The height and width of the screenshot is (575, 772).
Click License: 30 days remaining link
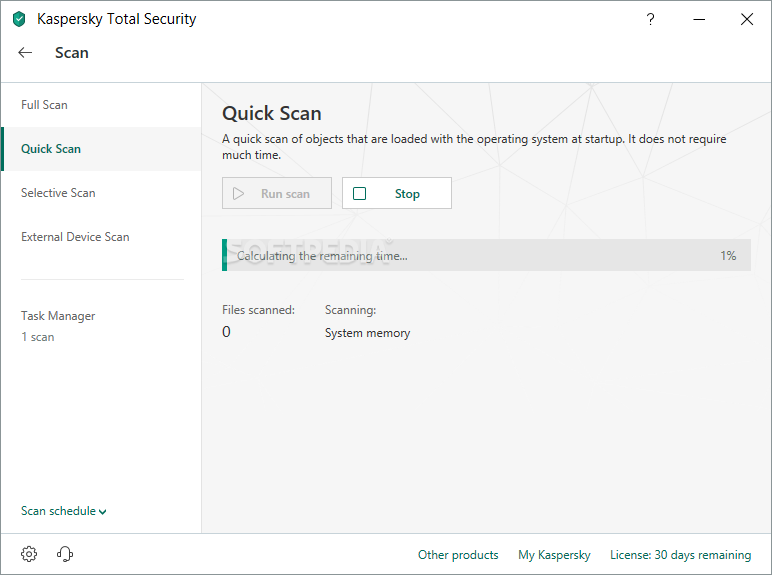[x=680, y=555]
